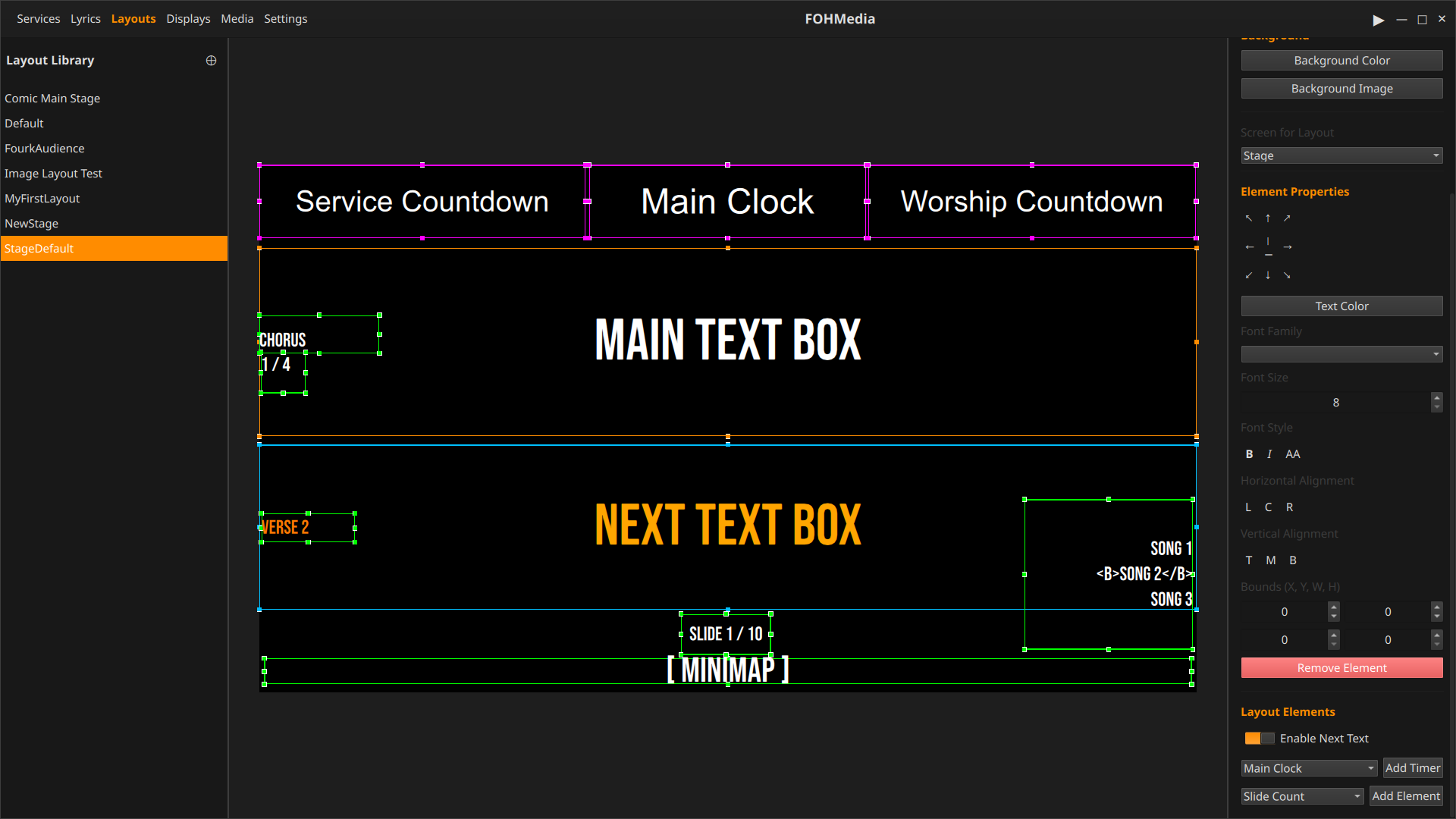Select the Service Countdown element on canvas

[x=422, y=202]
